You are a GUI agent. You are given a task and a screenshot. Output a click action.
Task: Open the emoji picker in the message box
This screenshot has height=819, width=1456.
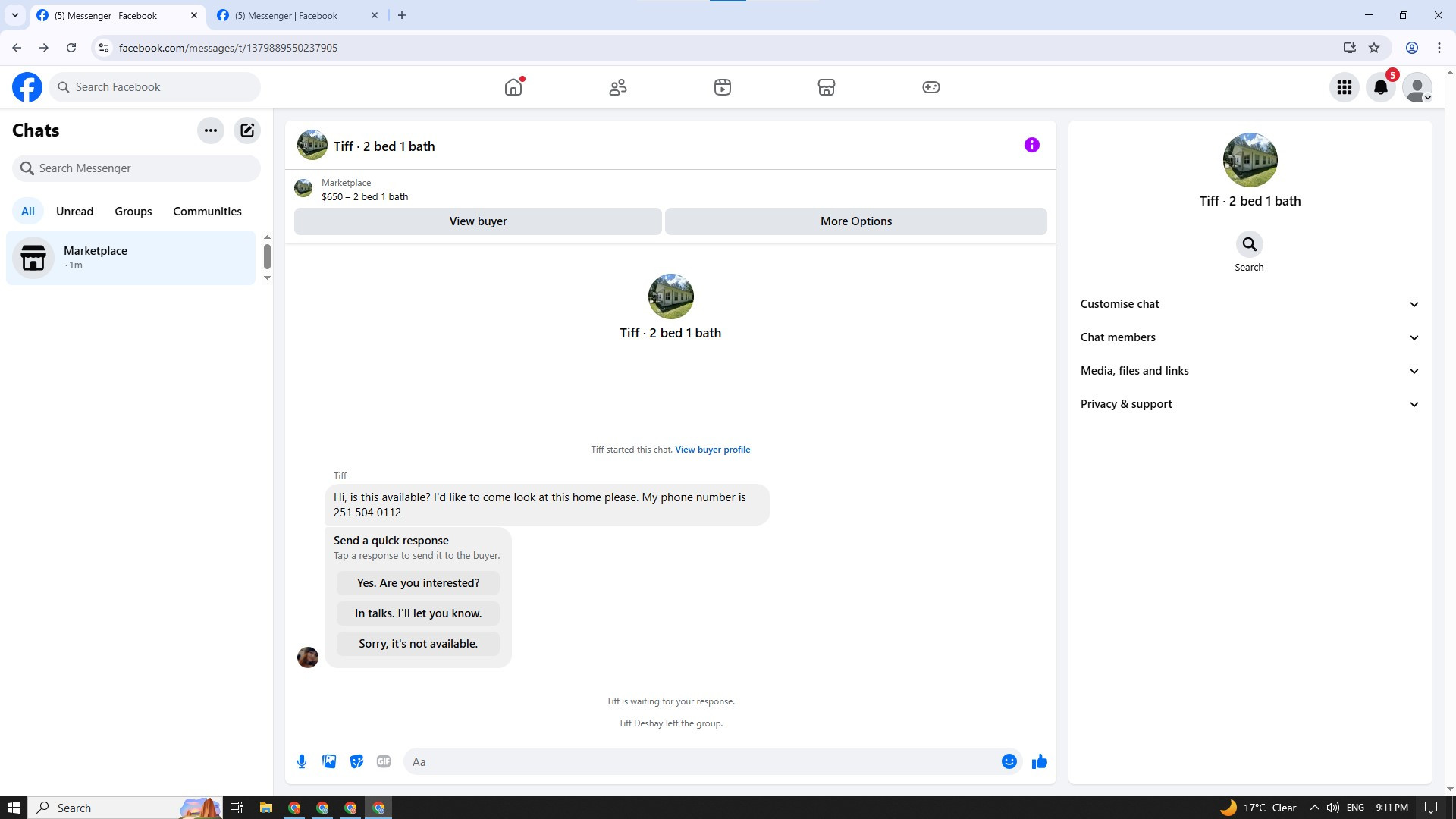point(1009,761)
